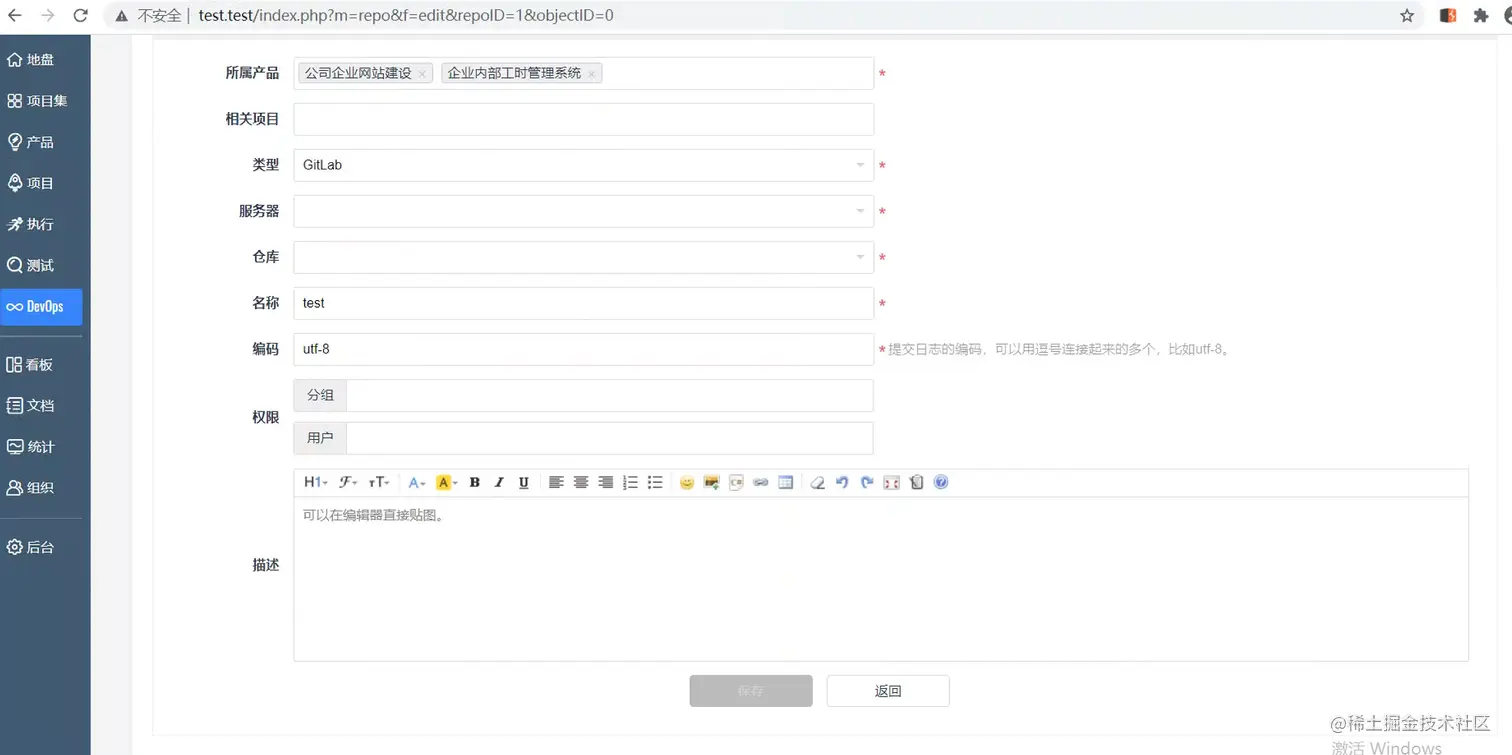This screenshot has width=1512, height=755.
Task: Click the browser address bar URL
Action: (406, 16)
